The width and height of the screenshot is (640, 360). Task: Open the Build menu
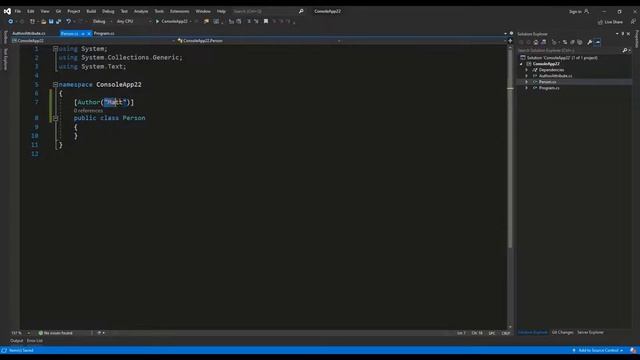[x=91, y=11]
